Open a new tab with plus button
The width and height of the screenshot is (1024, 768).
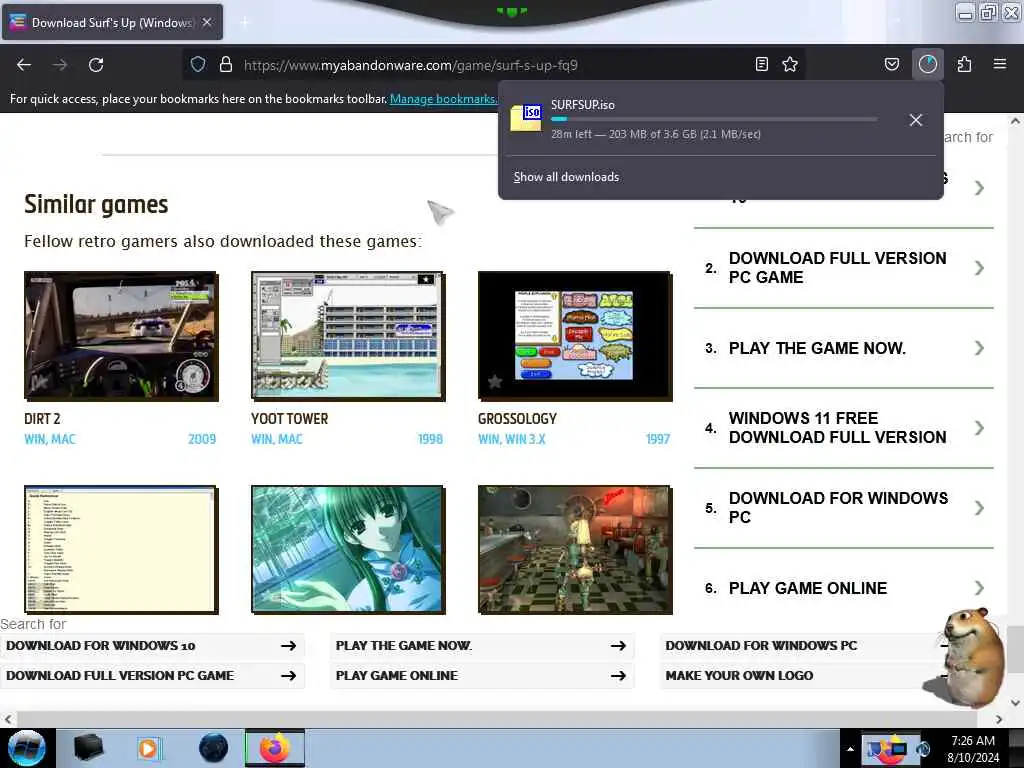(x=245, y=23)
